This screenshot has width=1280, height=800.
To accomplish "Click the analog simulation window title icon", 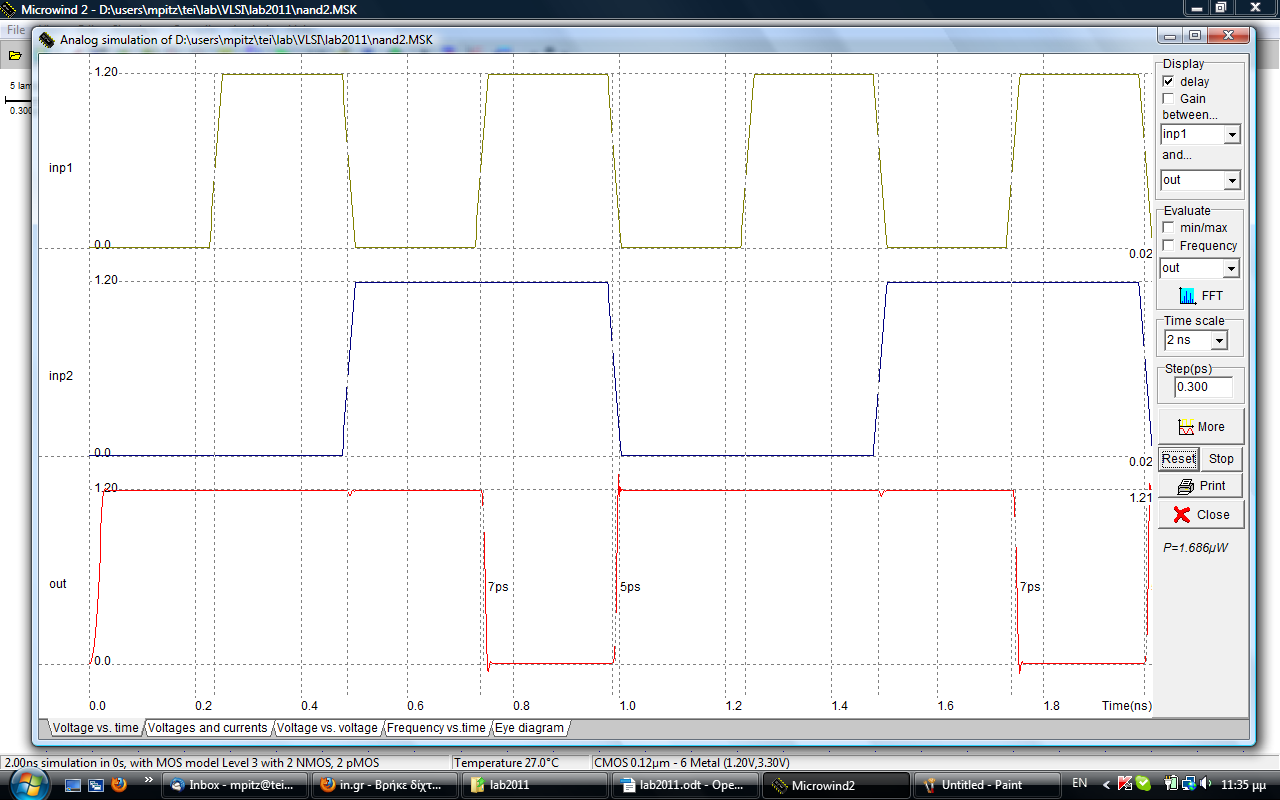I will coord(47,39).
